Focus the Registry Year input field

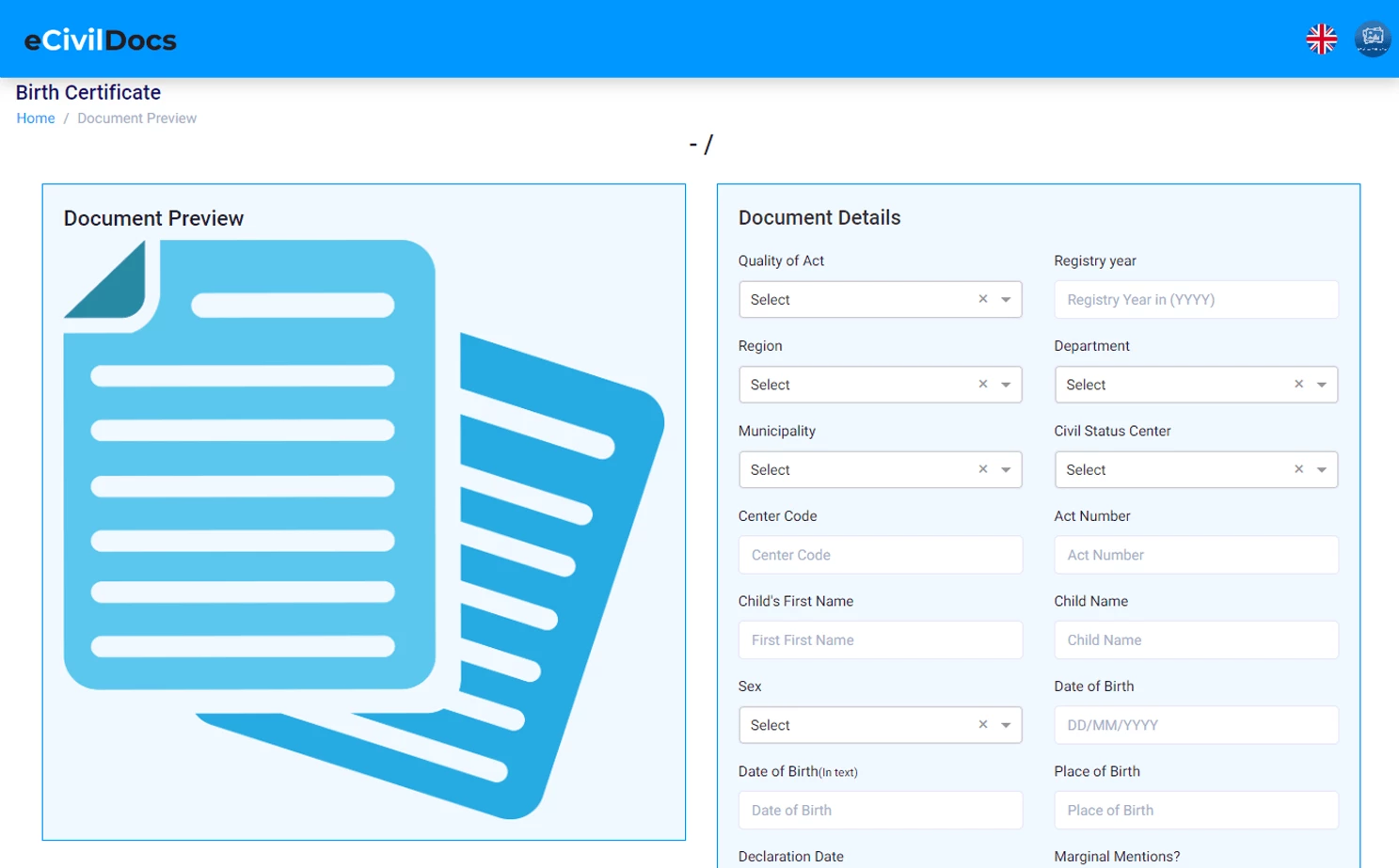click(x=1195, y=299)
